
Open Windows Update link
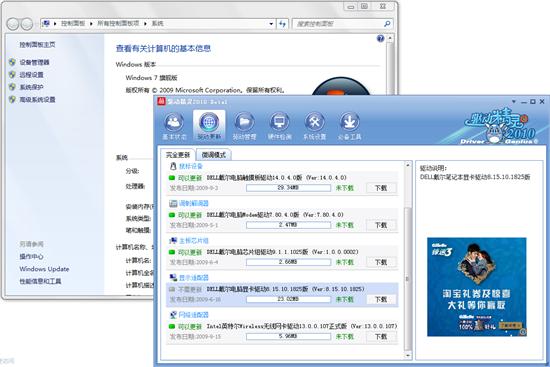tap(44, 269)
